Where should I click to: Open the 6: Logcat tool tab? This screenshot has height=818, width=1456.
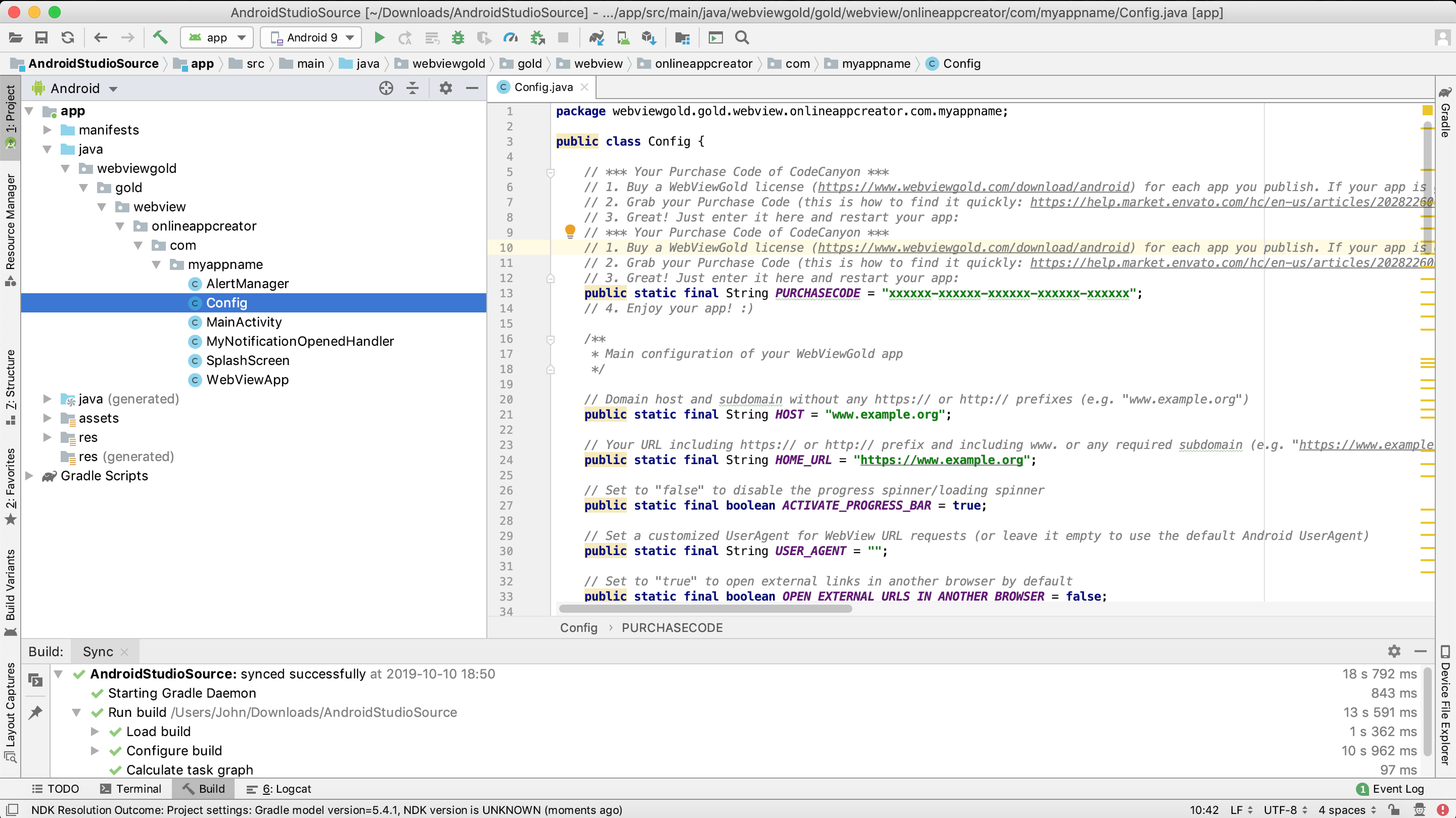[279, 789]
